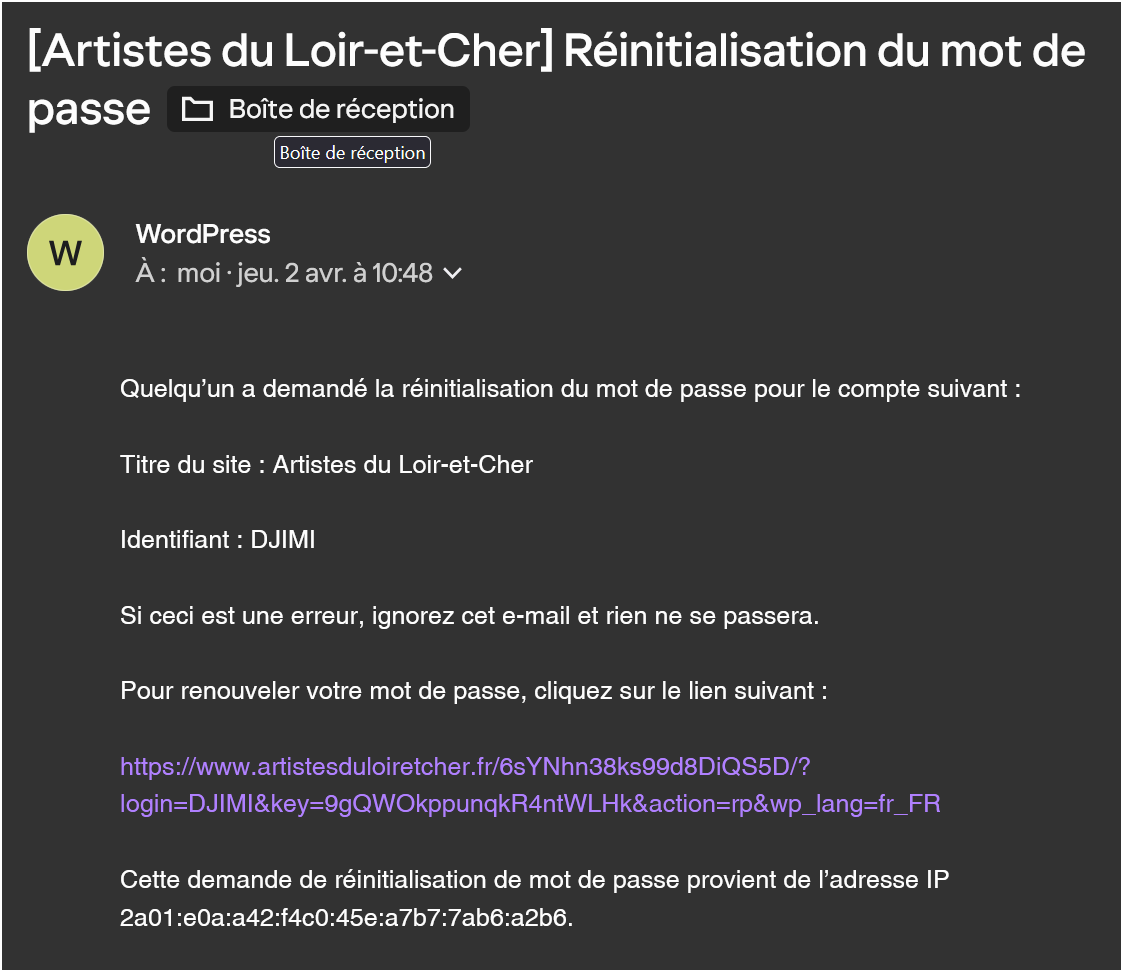Click the sentence "Si ceci est une erreur"

469,615
